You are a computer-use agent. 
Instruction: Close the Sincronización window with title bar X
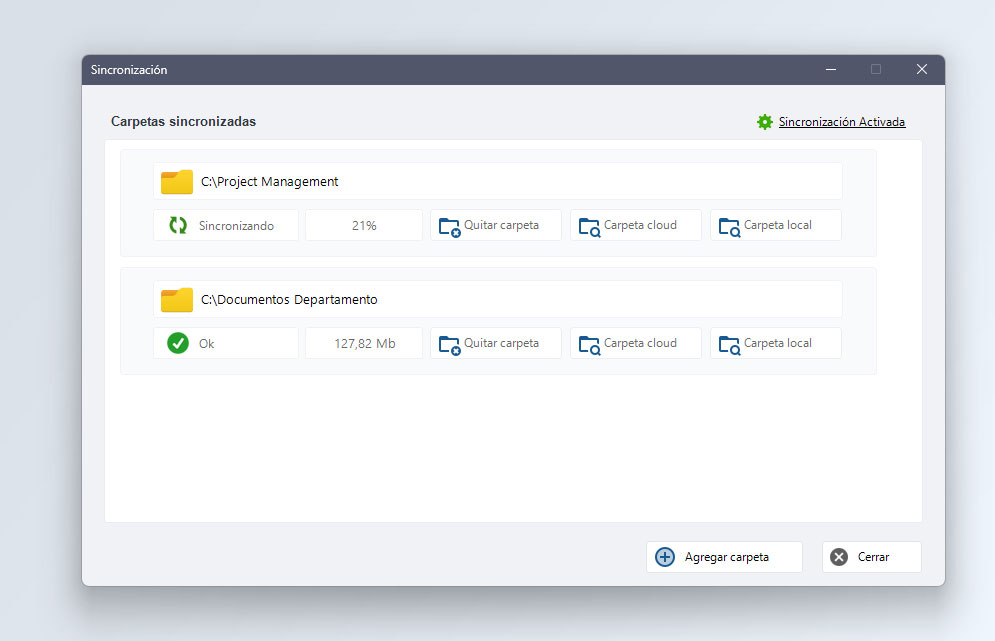tap(922, 69)
